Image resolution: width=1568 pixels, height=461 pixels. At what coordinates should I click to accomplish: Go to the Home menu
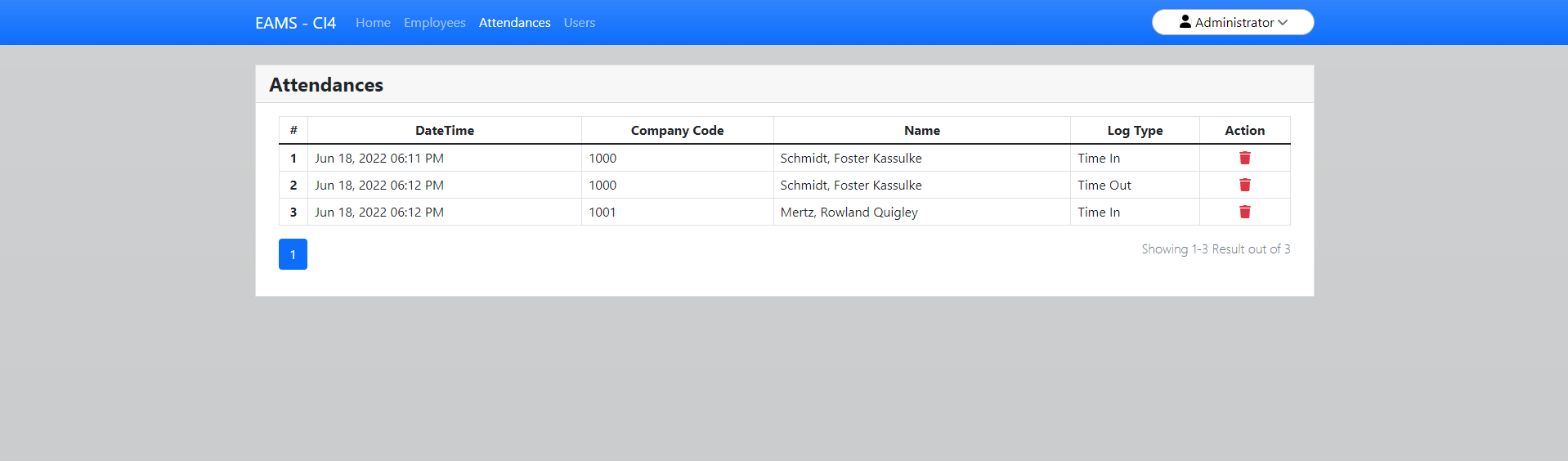tap(373, 23)
